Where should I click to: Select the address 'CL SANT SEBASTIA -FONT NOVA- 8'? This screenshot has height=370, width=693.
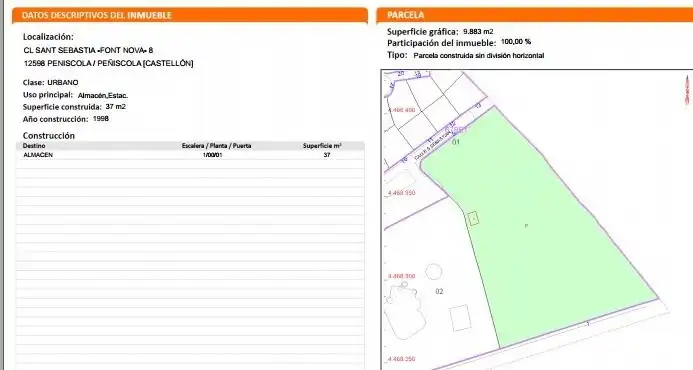[88, 50]
